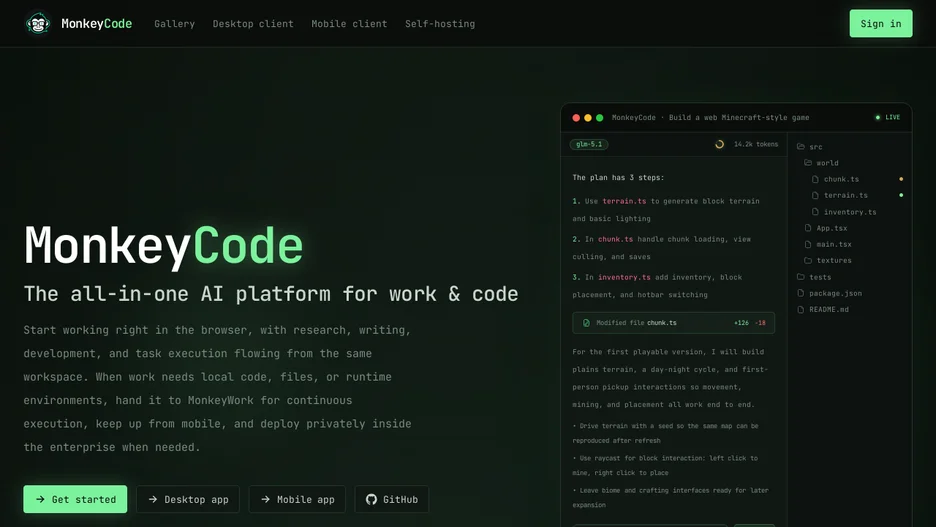Screen dimensions: 936x527
Task: Click the glm-5.1 model badge
Action: click(x=589, y=144)
